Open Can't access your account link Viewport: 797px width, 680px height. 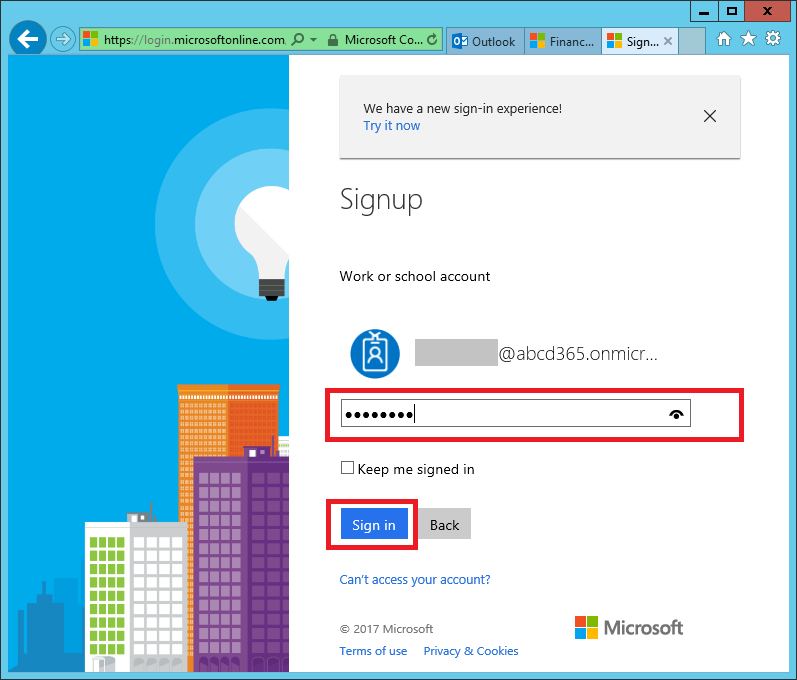click(x=415, y=579)
